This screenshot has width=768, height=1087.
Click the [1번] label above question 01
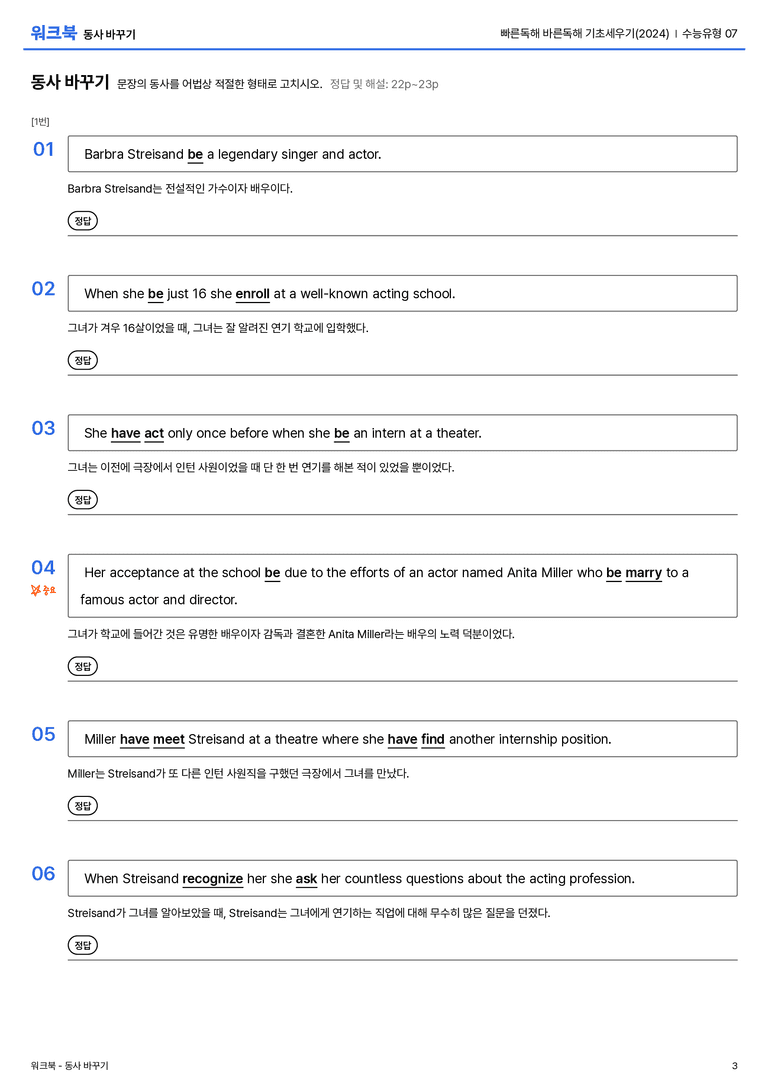40,121
